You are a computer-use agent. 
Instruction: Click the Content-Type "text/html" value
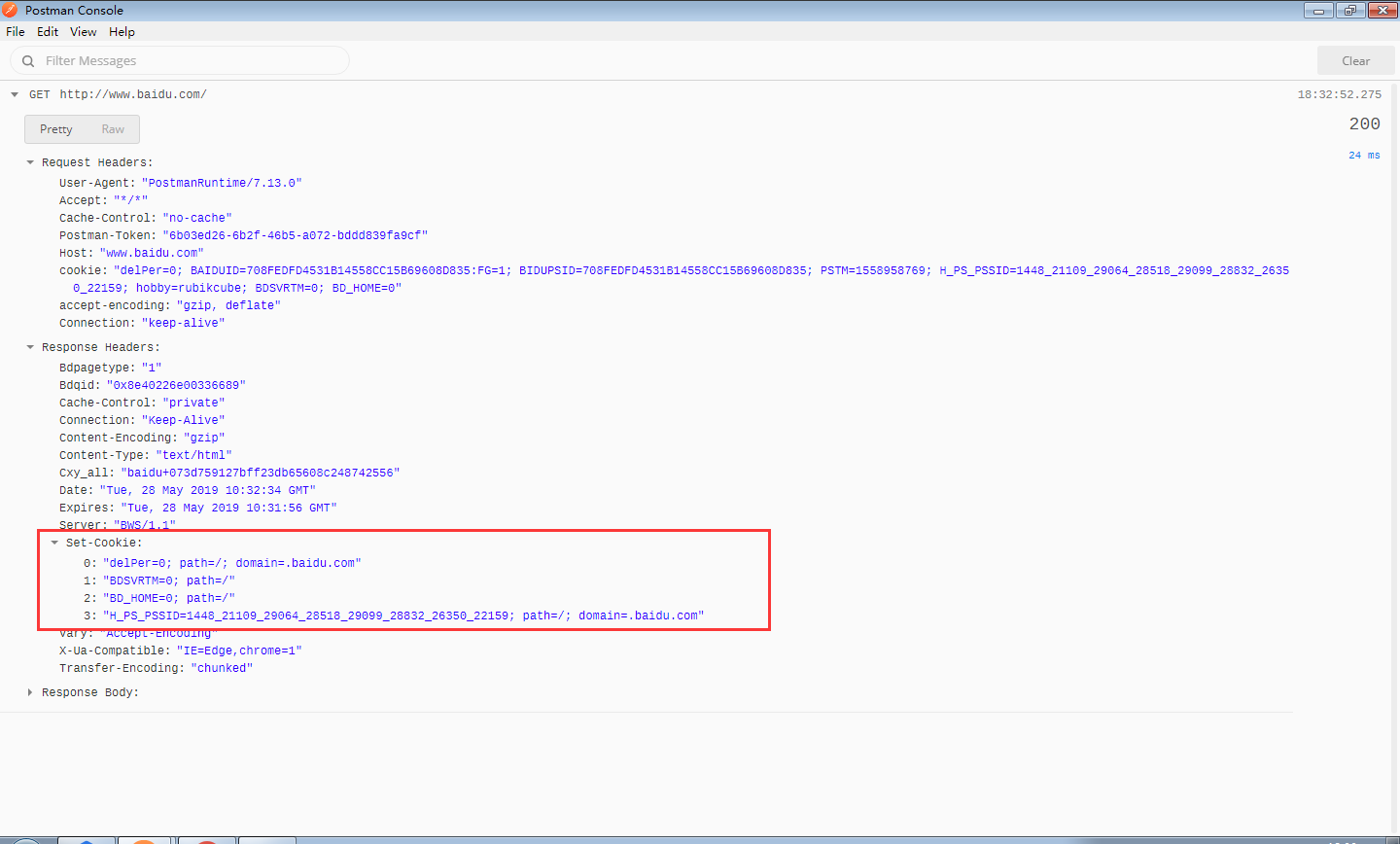pos(193,455)
